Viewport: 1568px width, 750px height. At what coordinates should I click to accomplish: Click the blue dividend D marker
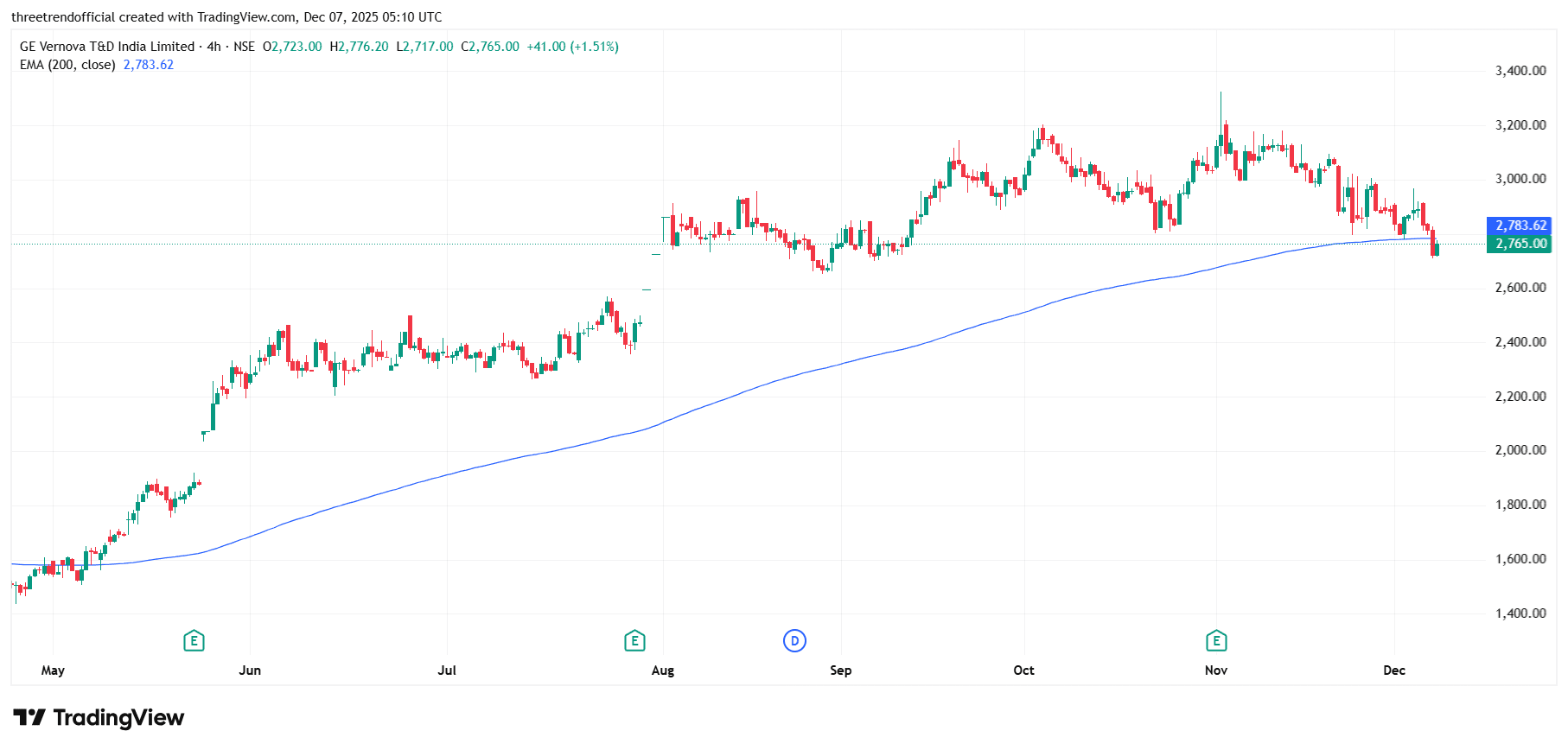[794, 641]
